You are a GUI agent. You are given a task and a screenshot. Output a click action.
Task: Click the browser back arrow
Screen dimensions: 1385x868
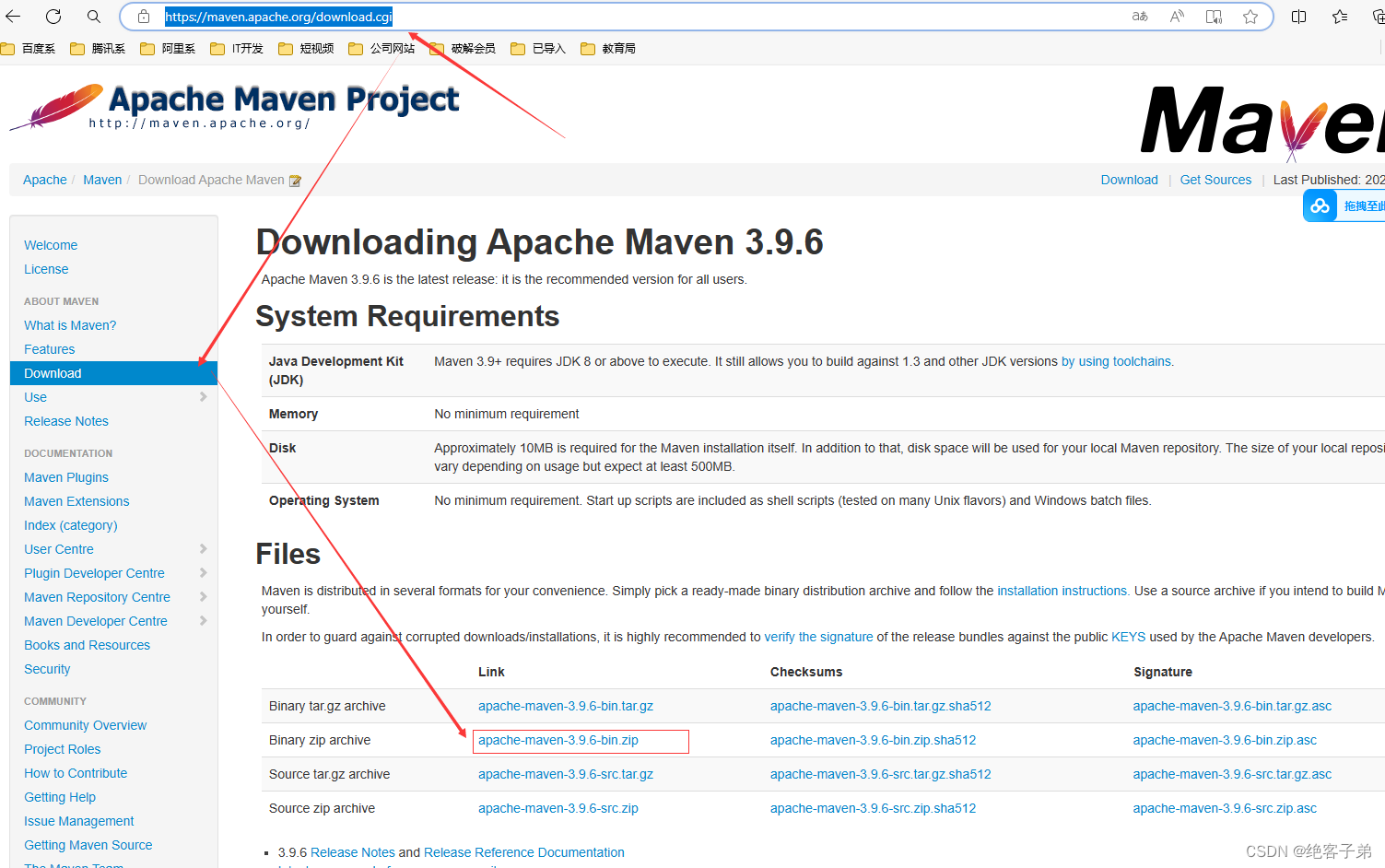pos(13,17)
